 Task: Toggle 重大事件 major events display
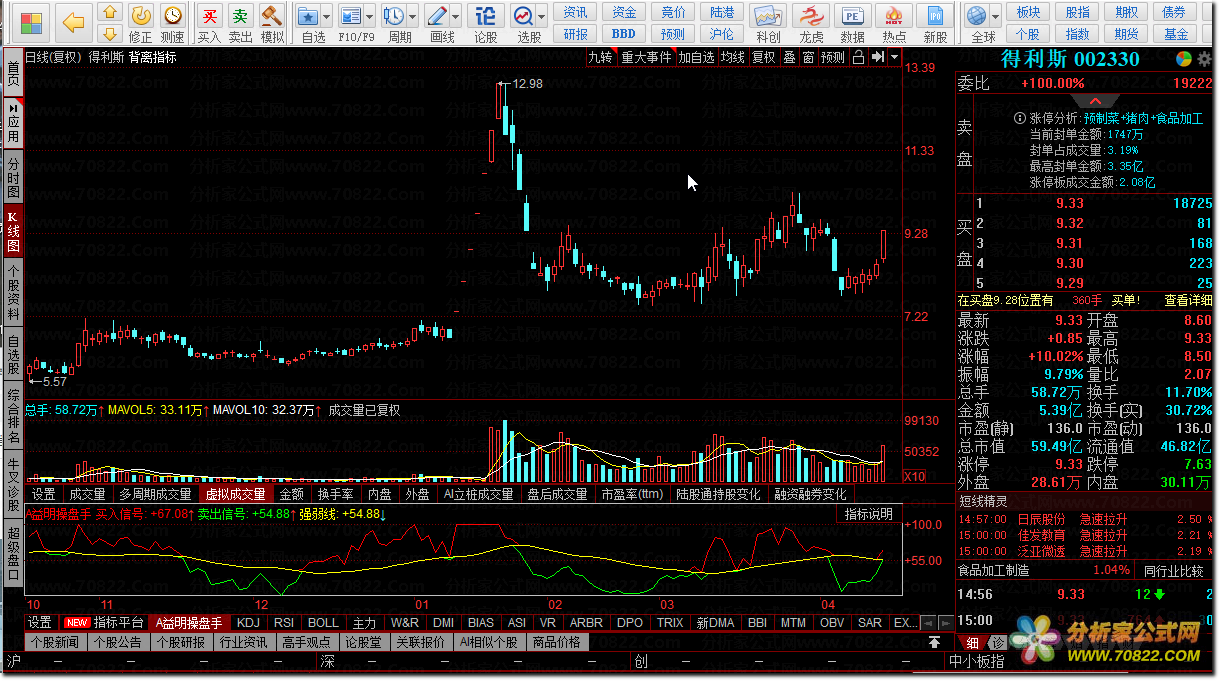click(646, 57)
